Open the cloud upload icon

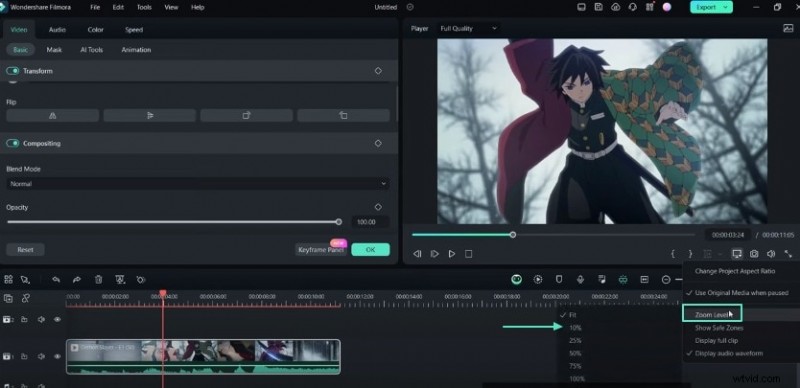(616, 7)
